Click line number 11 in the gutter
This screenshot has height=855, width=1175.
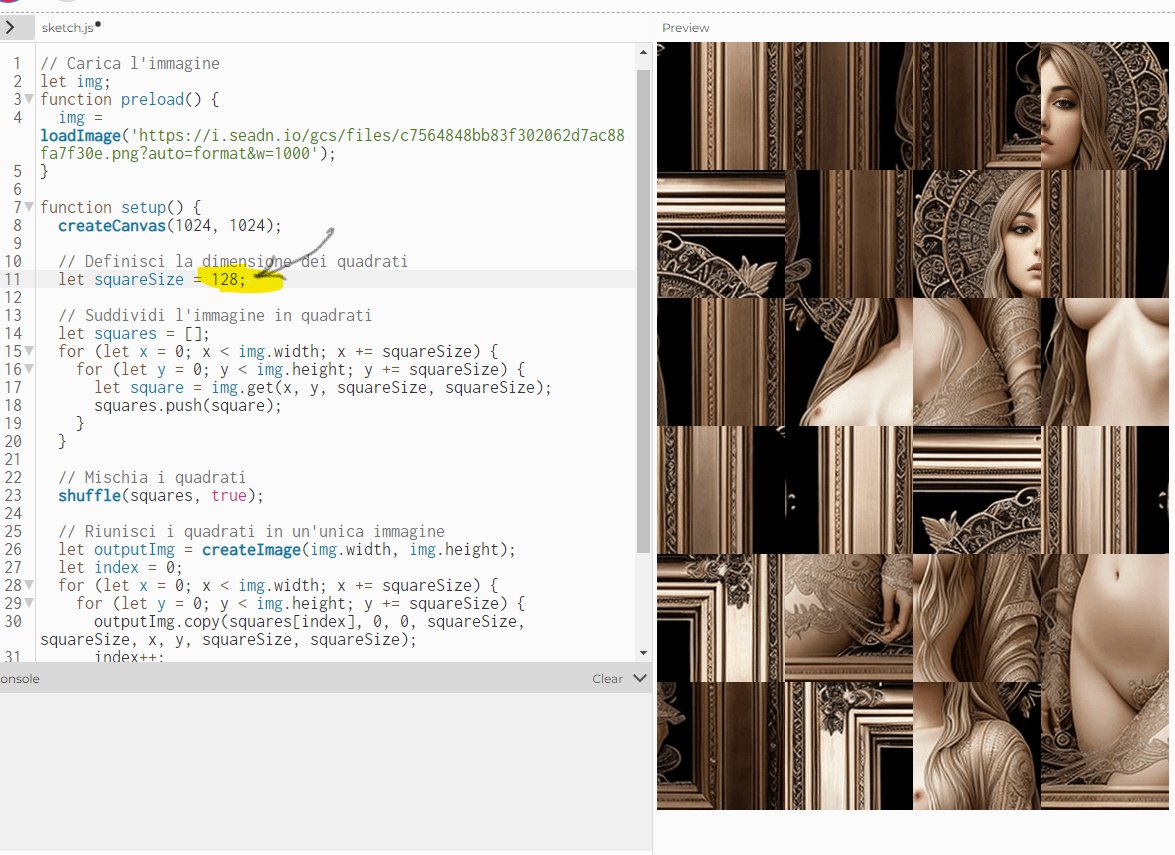pos(13,280)
